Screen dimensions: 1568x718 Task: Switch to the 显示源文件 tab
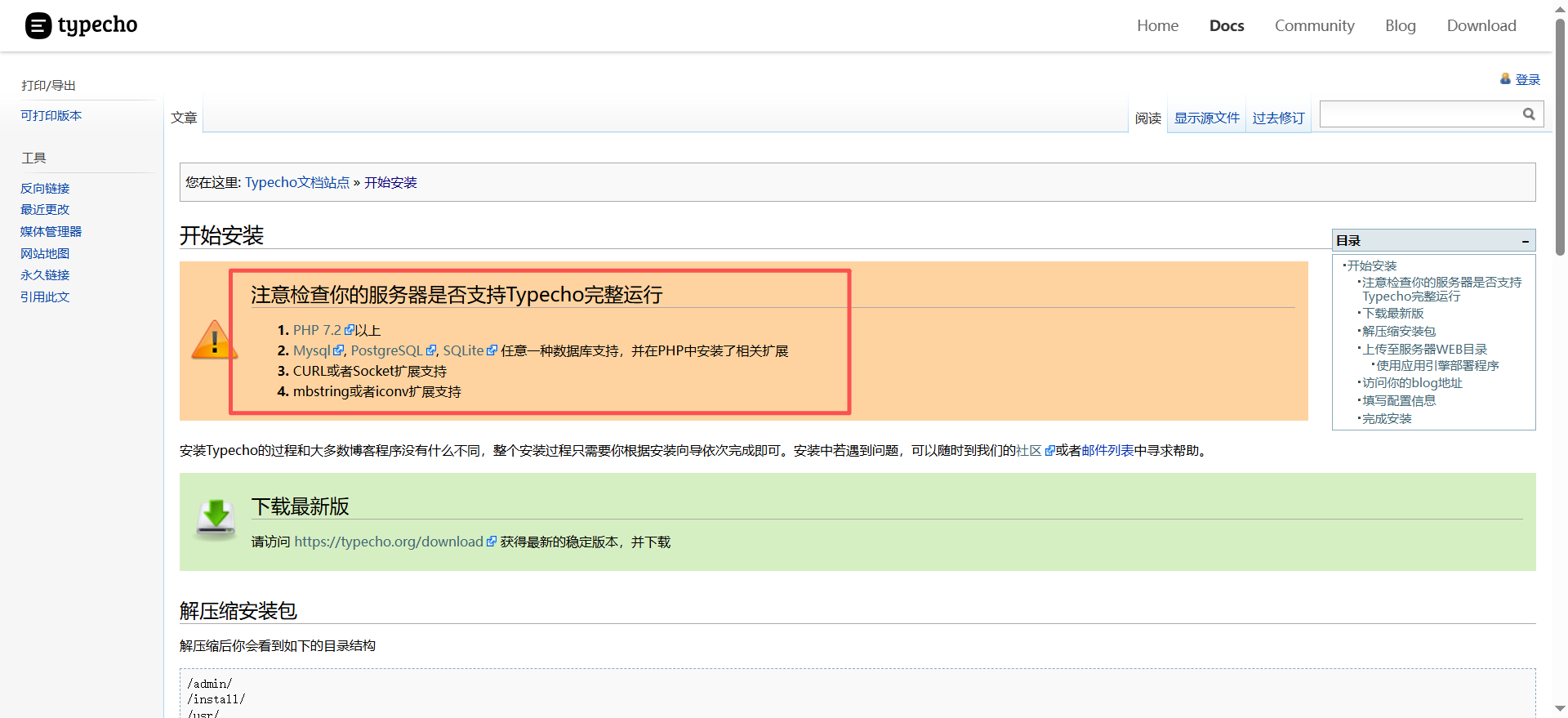[x=1206, y=118]
